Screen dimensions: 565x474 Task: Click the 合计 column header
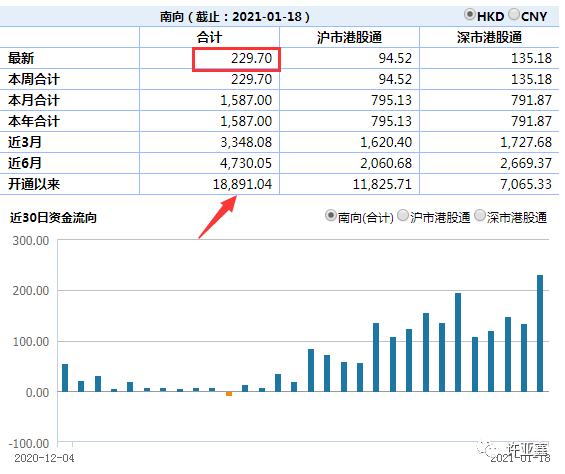(209, 37)
